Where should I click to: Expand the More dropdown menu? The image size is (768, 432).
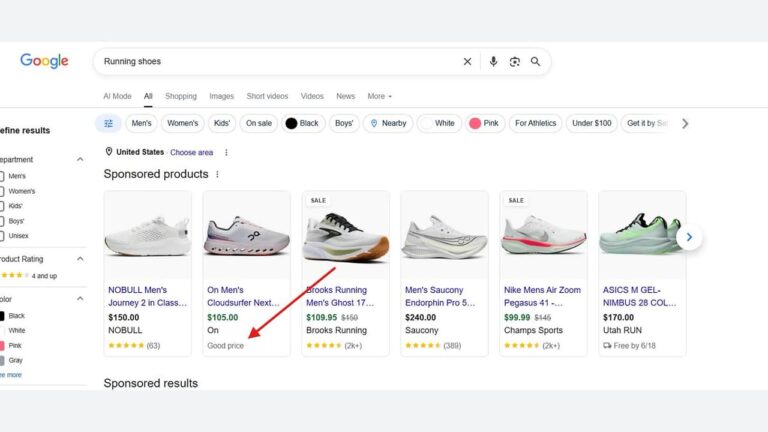pyautogui.click(x=380, y=96)
